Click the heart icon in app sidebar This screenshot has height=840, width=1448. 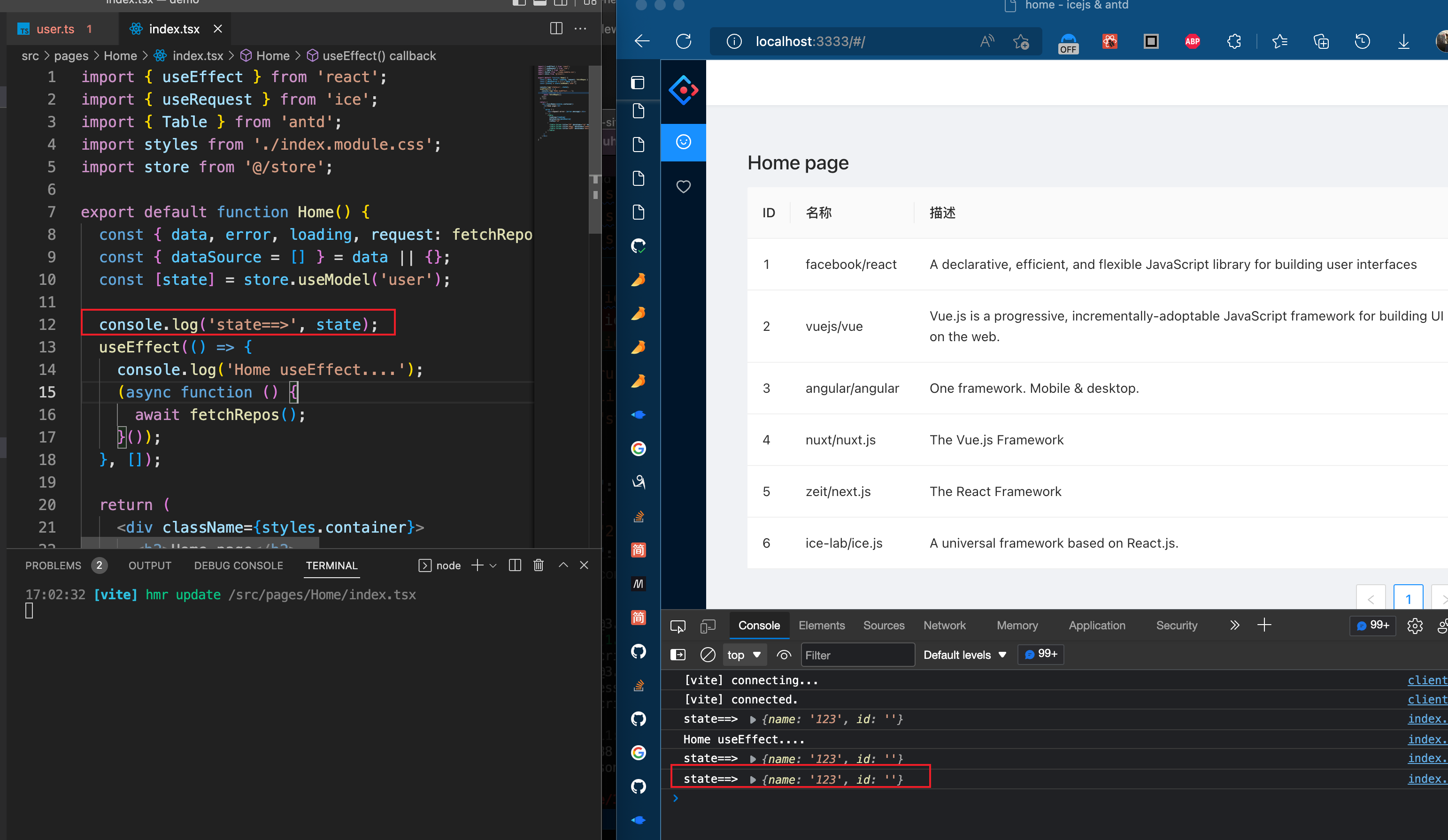(x=683, y=187)
